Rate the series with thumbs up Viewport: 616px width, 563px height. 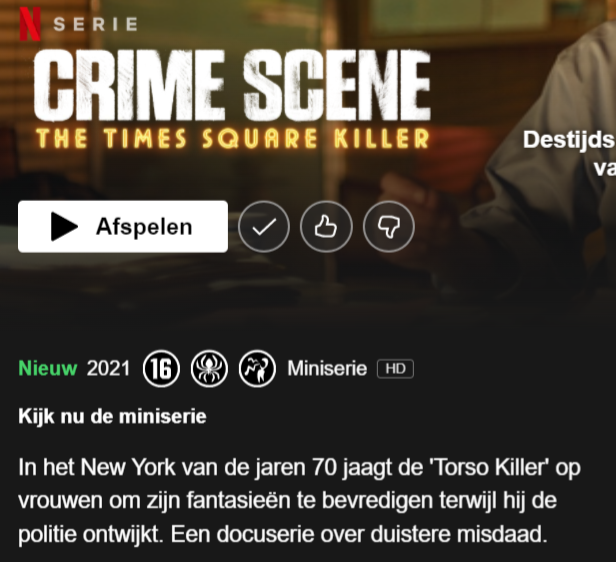[326, 227]
